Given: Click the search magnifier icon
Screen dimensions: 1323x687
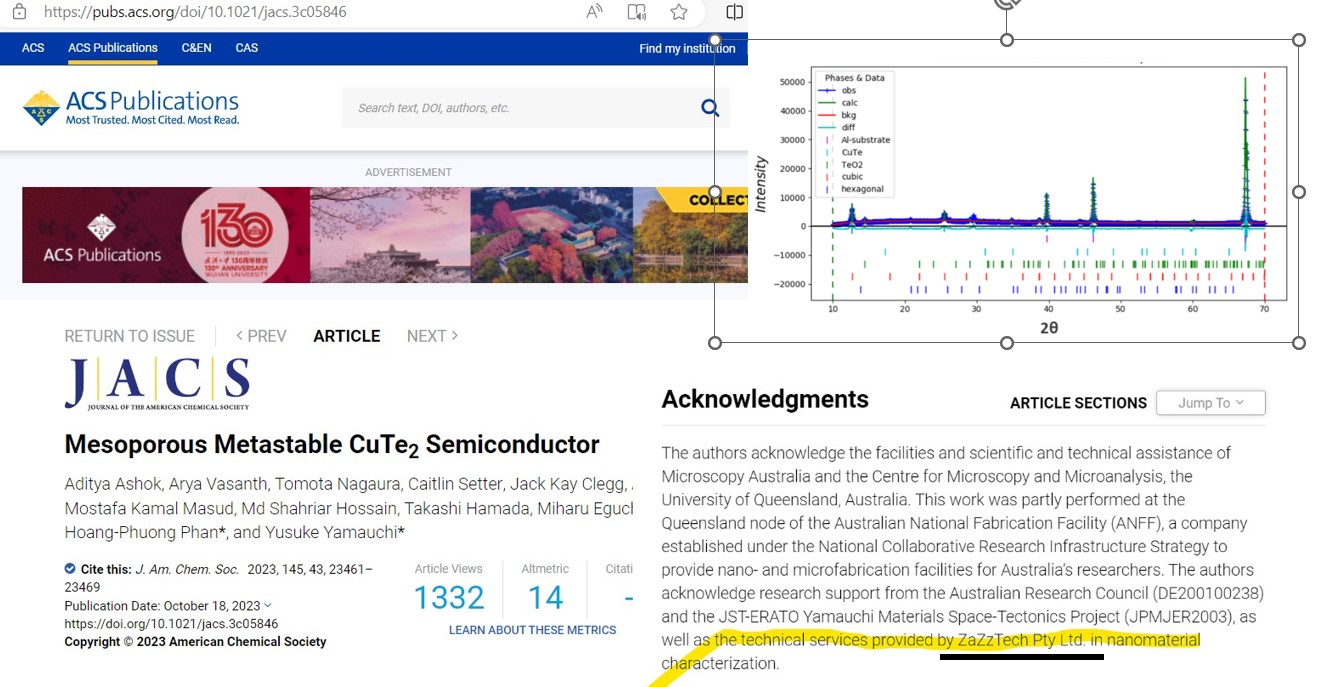Looking at the screenshot, I should 710,108.
